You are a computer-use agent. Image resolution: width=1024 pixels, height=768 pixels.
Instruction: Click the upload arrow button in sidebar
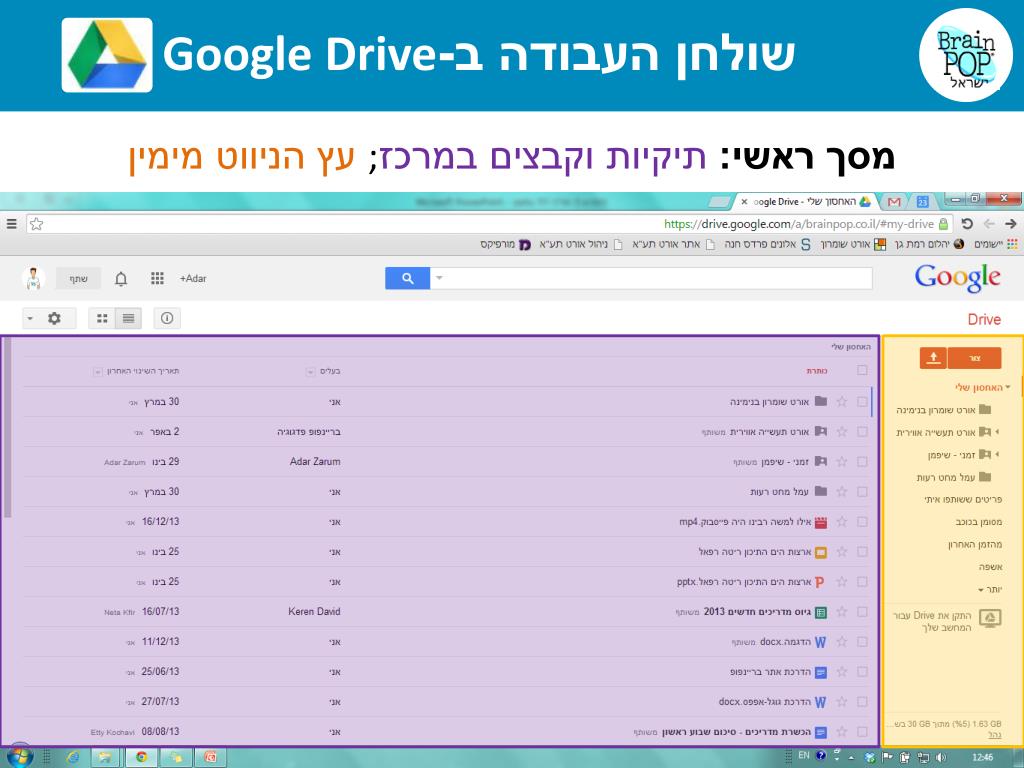point(933,358)
